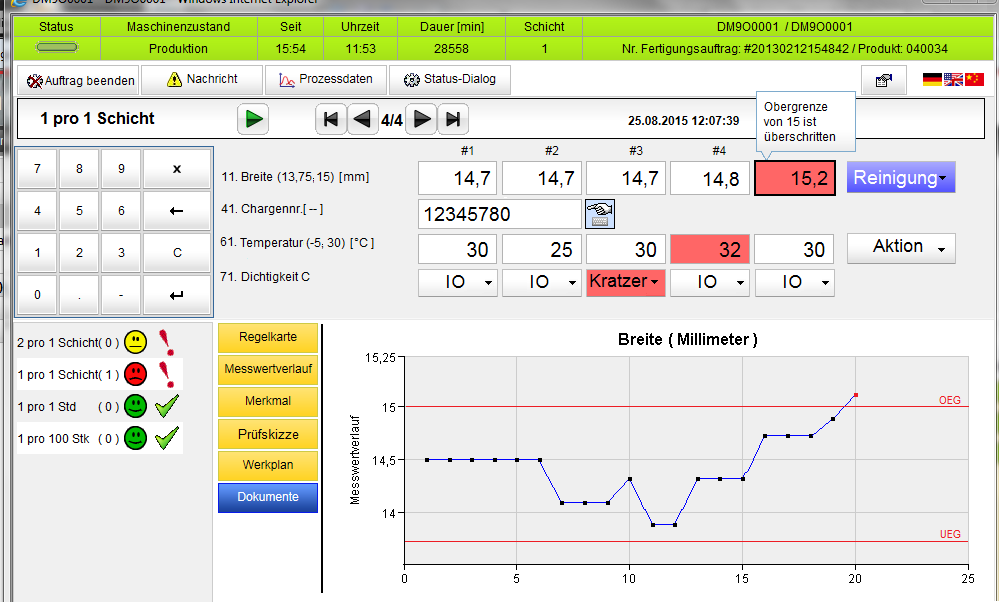The width and height of the screenshot is (999, 602).
Task: Click green checkmark for 1 pro 1 Std
Action: pyautogui.click(x=167, y=405)
